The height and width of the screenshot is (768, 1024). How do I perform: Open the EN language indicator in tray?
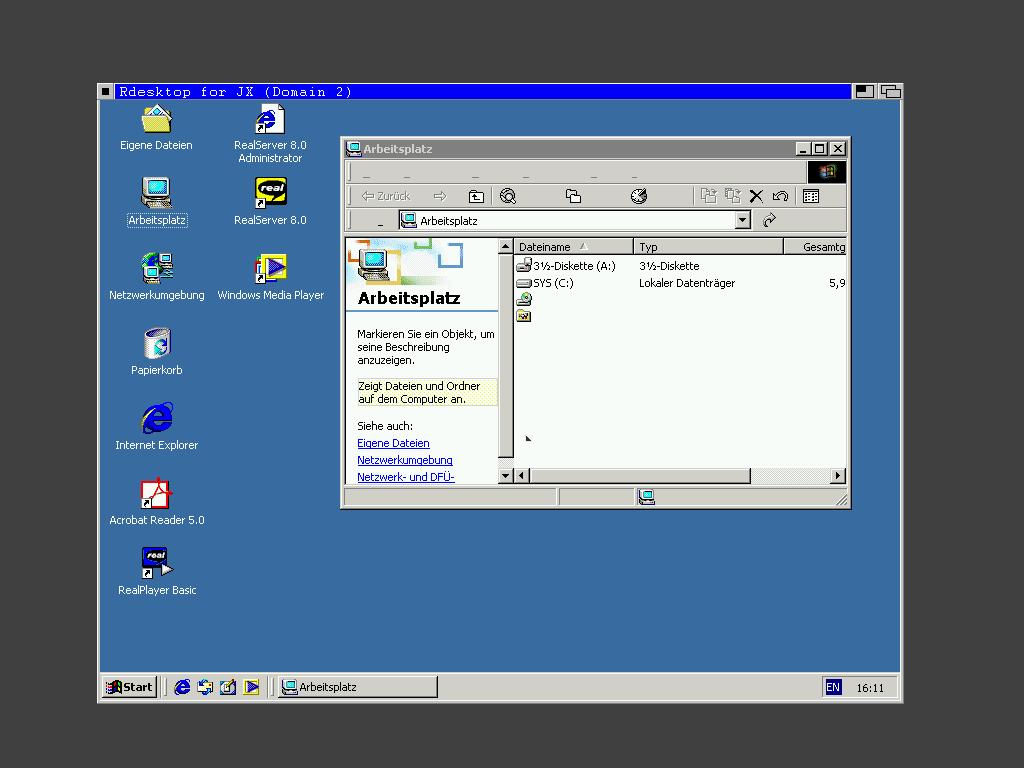tap(833, 687)
